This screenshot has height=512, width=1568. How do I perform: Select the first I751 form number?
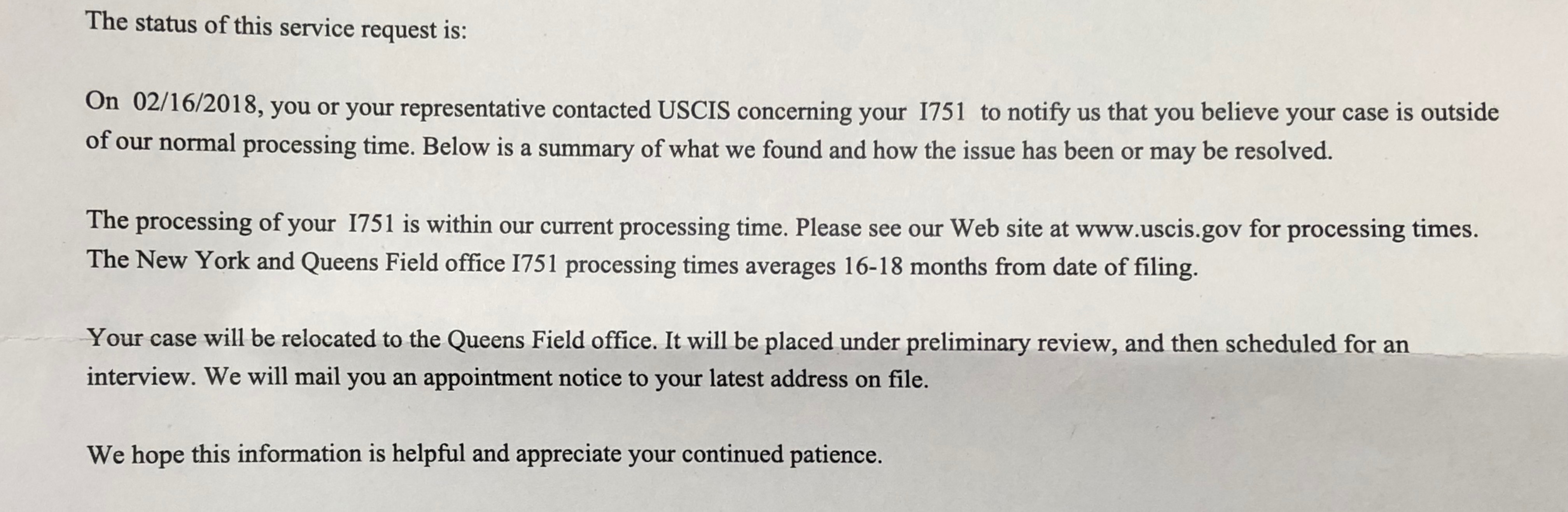[x=941, y=112]
